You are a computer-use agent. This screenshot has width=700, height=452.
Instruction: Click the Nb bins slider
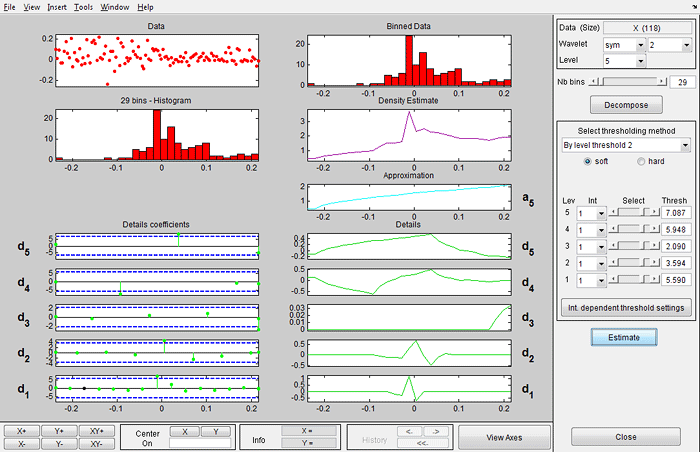coord(628,81)
